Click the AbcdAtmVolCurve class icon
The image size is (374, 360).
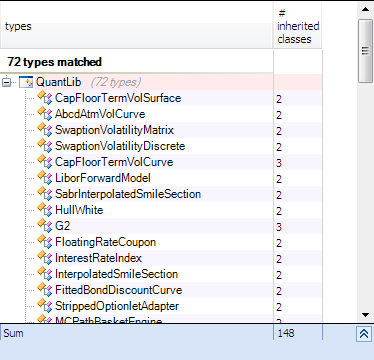tap(45, 114)
